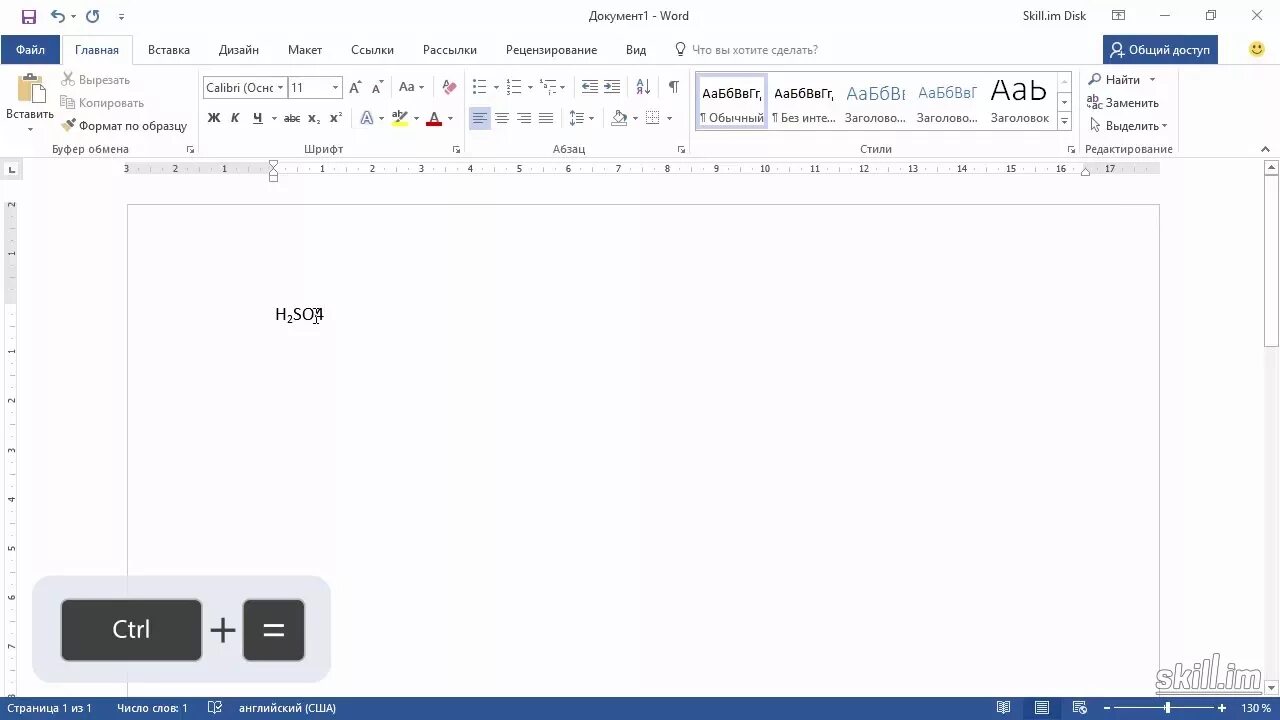Image resolution: width=1280 pixels, height=720 pixels.
Task: Open Ribbon Display Options in title bar
Action: click(1119, 16)
